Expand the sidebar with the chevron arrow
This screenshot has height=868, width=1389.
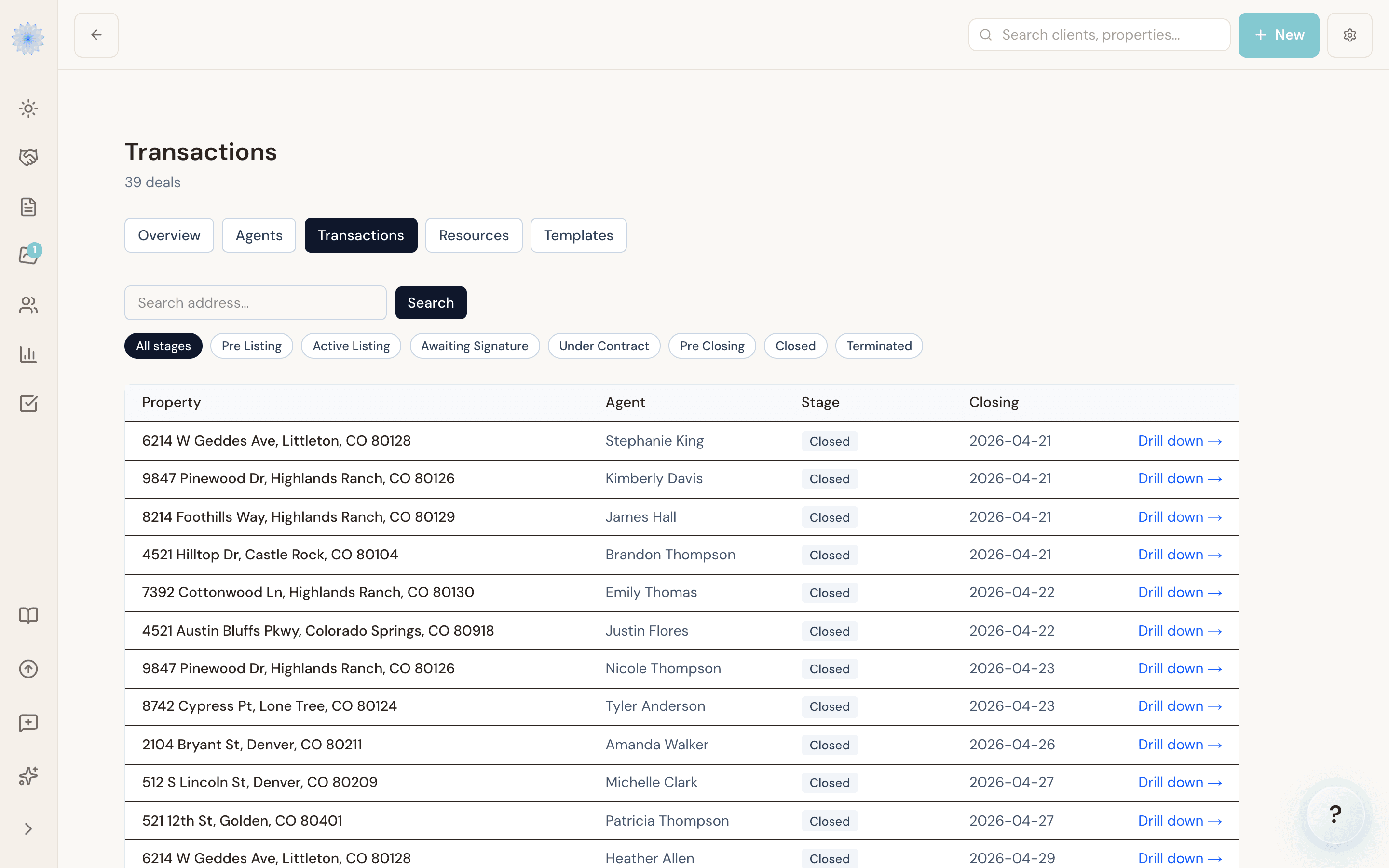click(x=28, y=829)
